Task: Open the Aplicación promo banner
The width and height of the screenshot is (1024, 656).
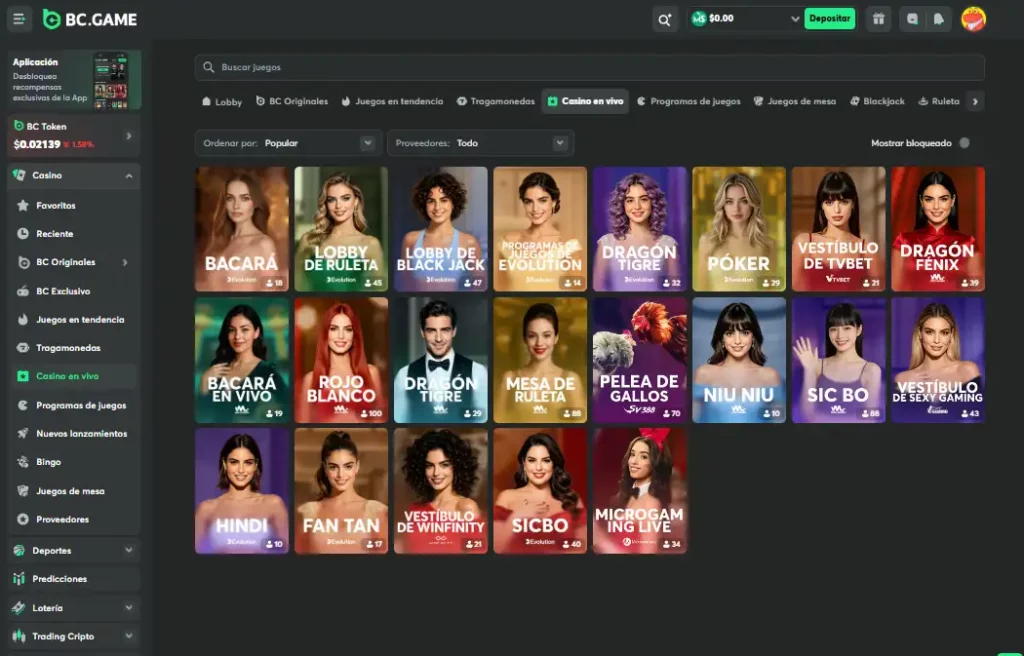Action: pos(74,80)
